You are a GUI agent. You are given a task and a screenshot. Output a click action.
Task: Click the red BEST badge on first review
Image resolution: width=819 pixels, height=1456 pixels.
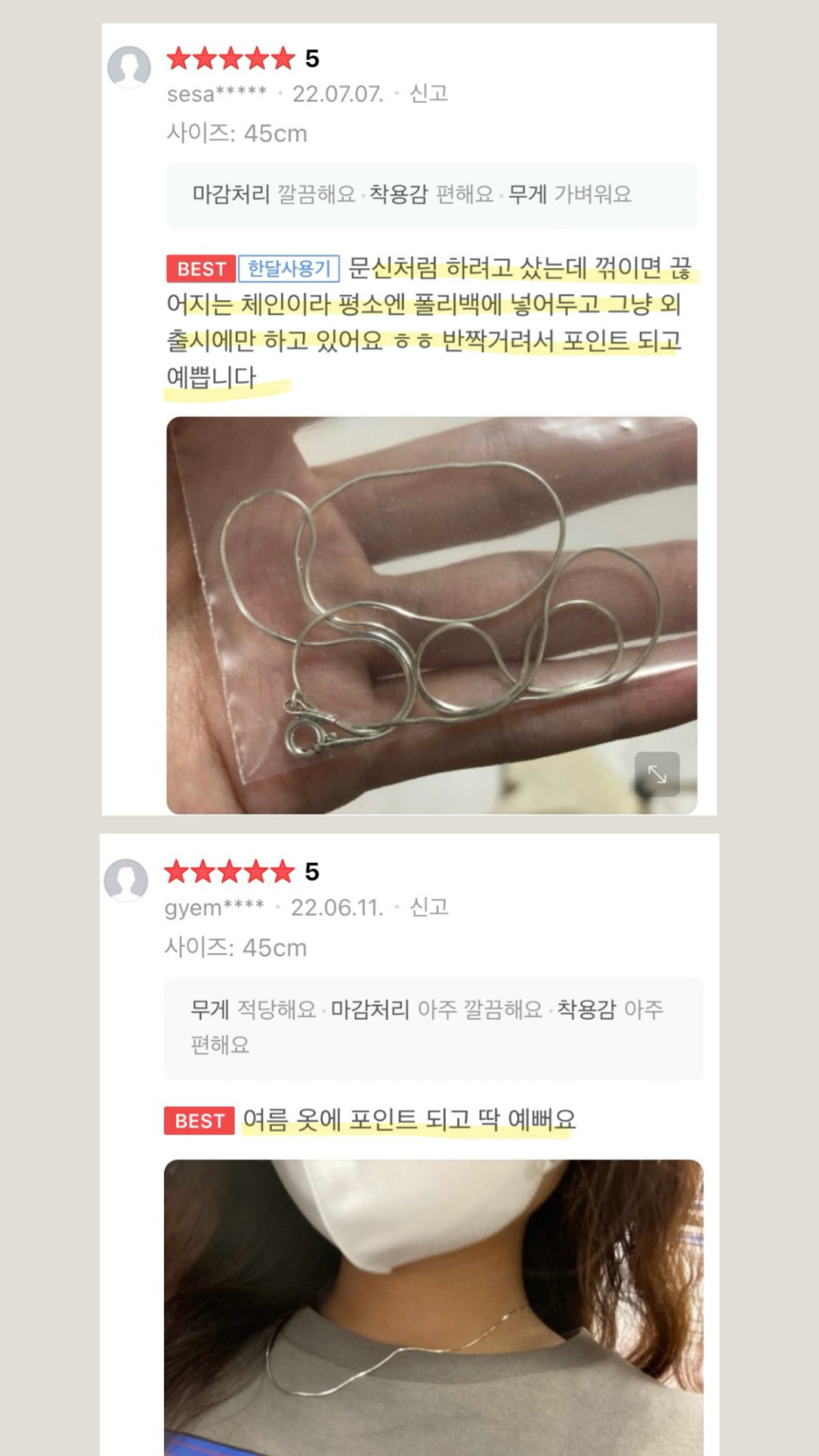(200, 269)
